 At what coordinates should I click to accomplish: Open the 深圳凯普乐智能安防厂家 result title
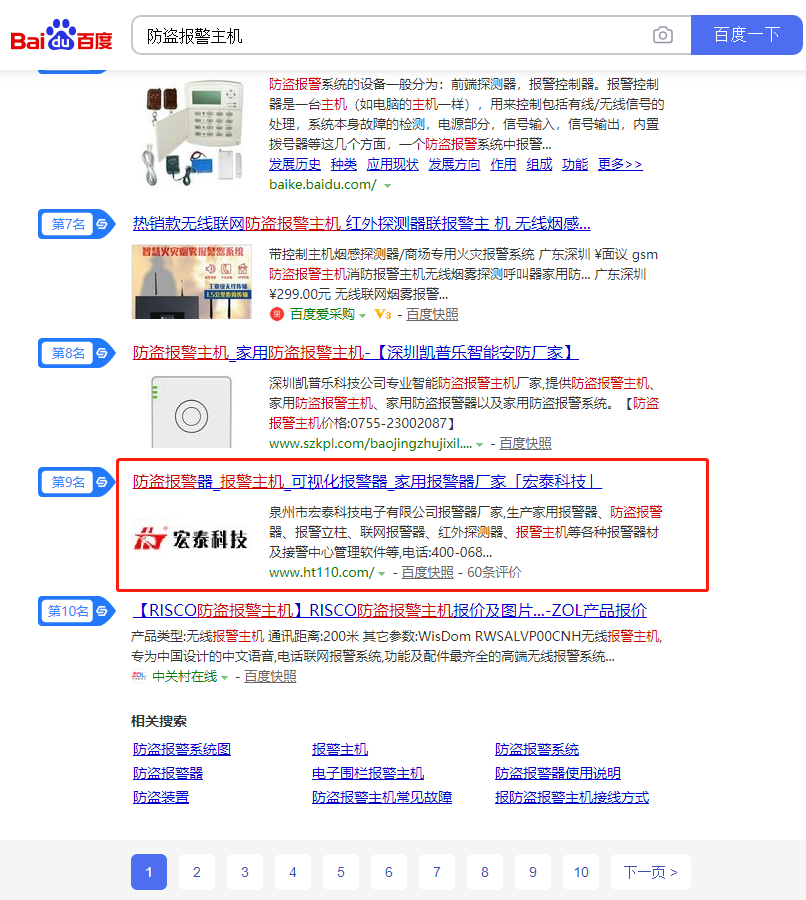tap(355, 352)
